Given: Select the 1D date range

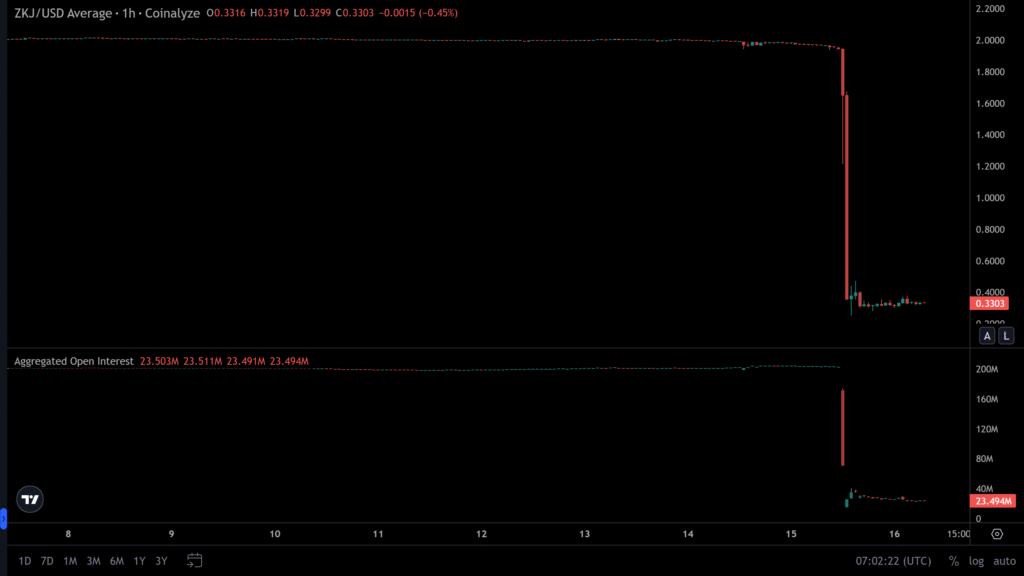Looking at the screenshot, I should (25, 561).
